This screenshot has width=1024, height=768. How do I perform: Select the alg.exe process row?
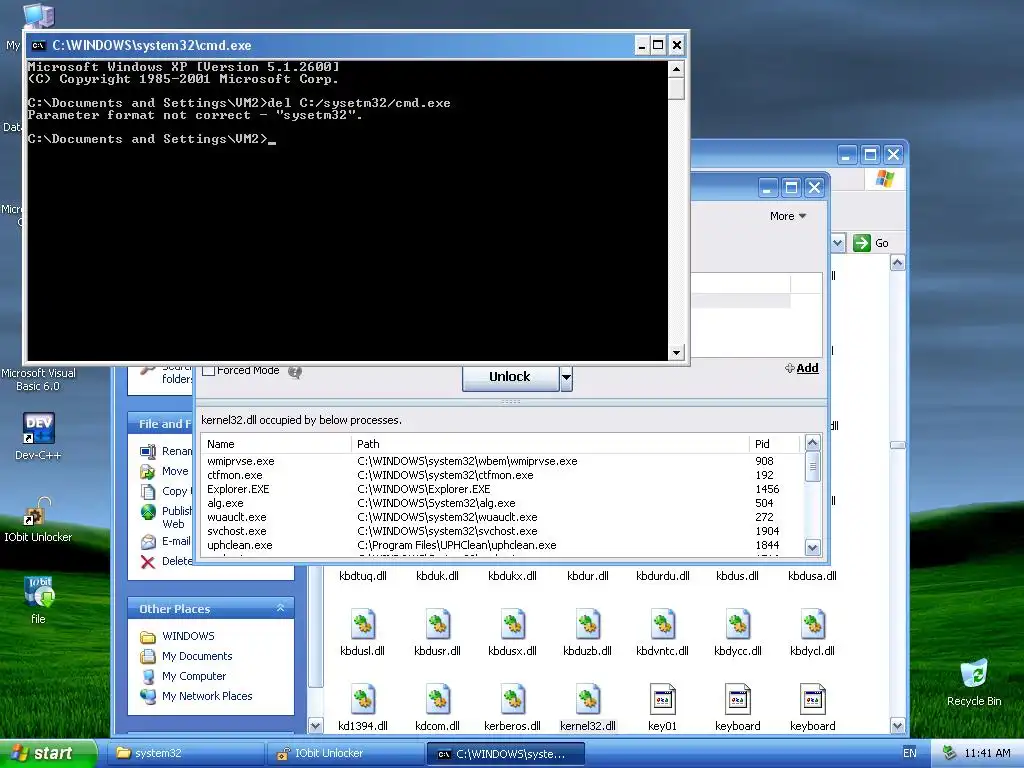point(502,504)
